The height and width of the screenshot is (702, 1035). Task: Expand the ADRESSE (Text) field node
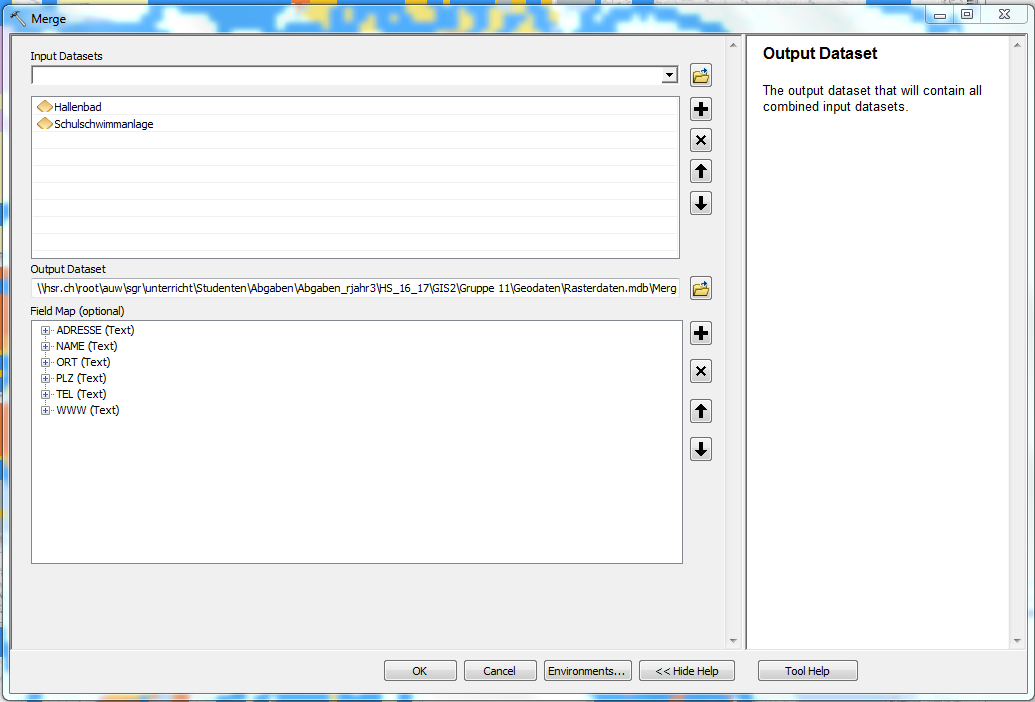pos(46,330)
